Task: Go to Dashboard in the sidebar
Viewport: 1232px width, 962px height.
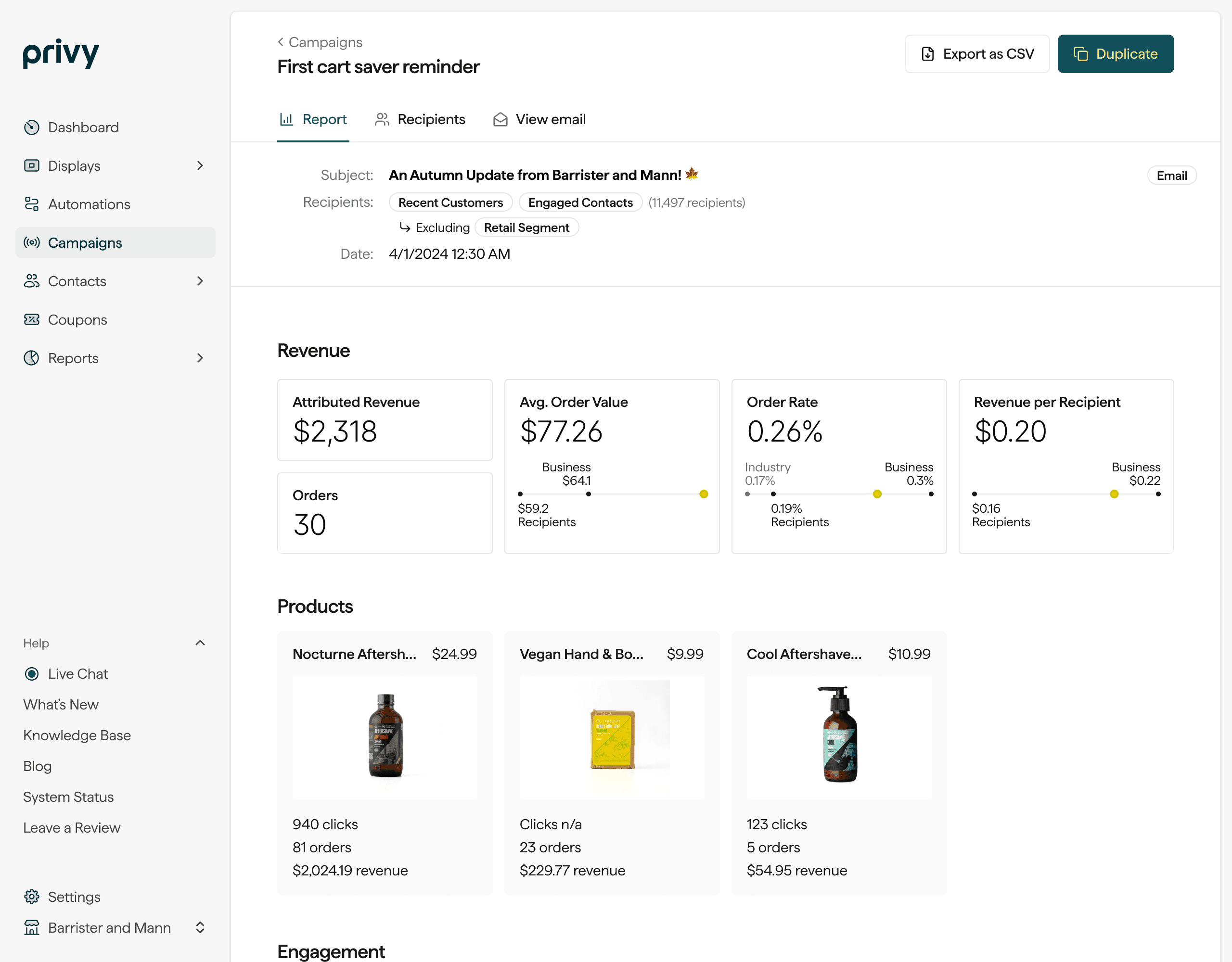Action: click(x=115, y=127)
